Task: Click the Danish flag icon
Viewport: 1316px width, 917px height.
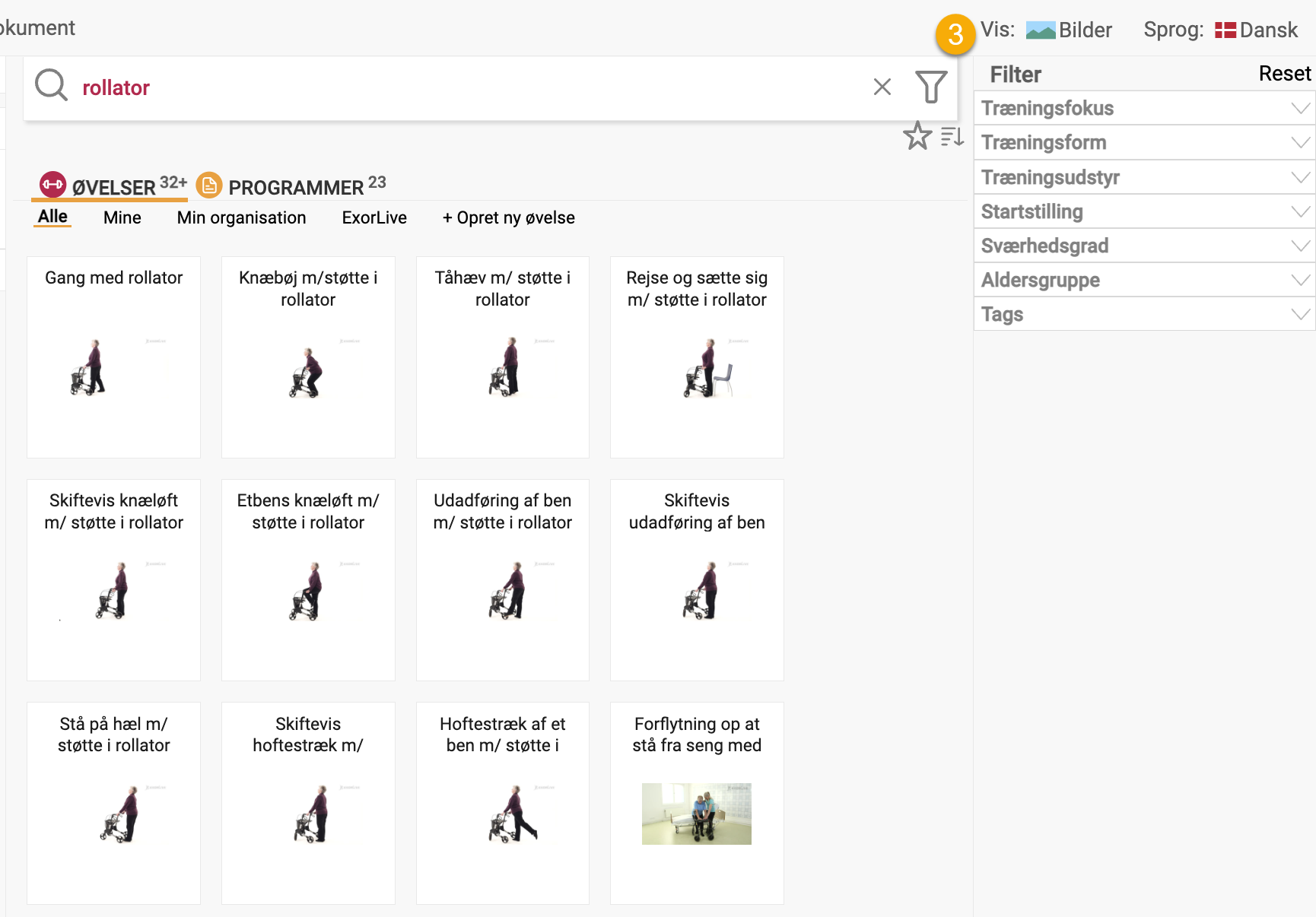Action: (1225, 30)
